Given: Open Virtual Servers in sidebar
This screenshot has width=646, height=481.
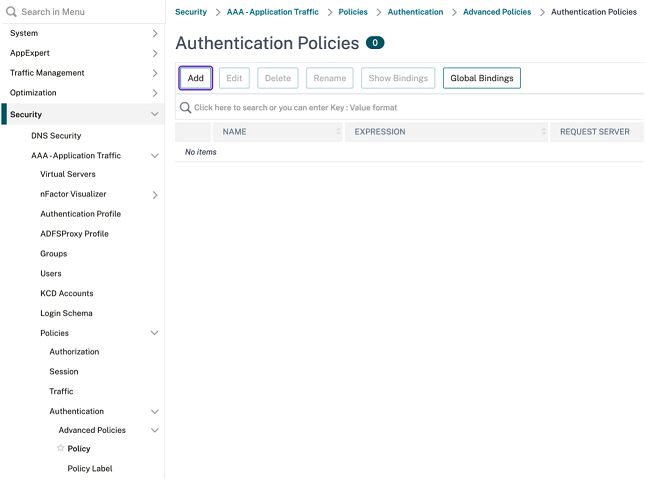Looking at the screenshot, I should click(68, 174).
